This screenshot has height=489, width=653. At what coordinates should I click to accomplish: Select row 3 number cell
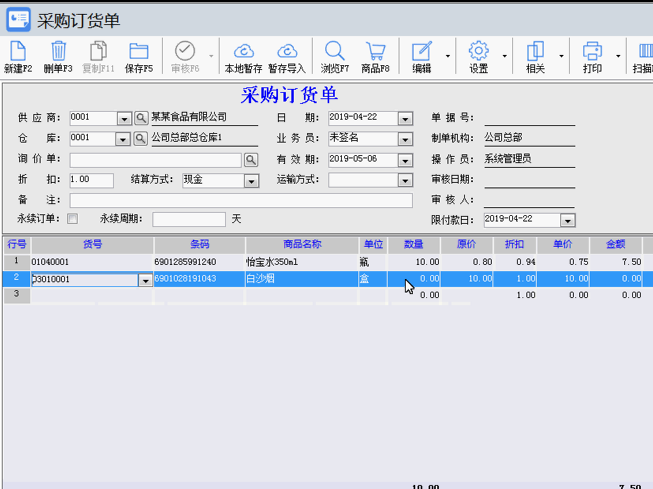click(17, 294)
